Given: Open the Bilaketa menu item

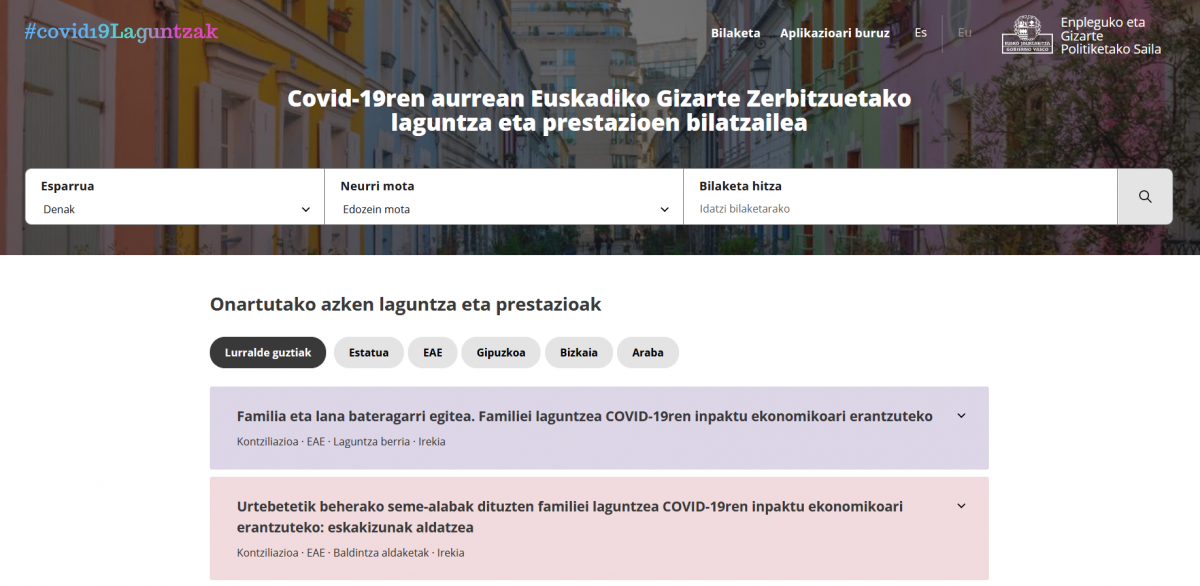Looking at the screenshot, I should [735, 33].
